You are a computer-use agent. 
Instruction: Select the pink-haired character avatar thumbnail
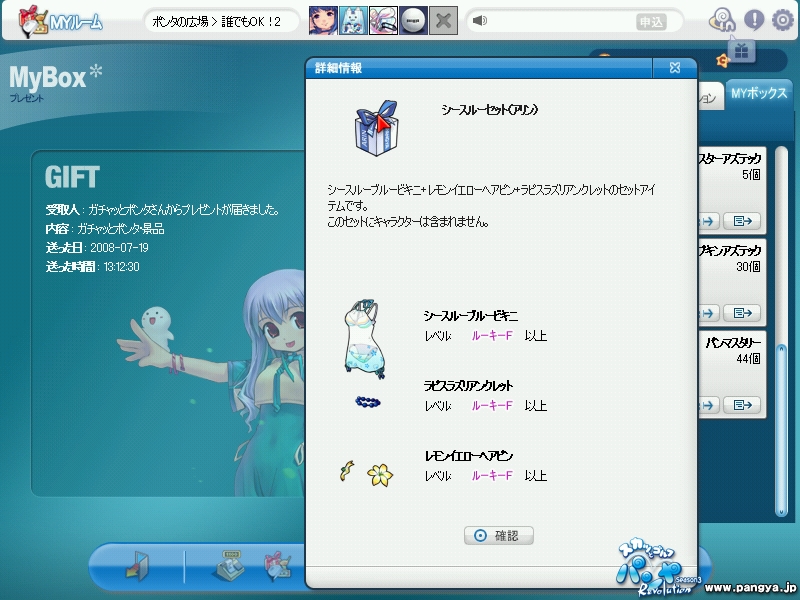coord(383,21)
